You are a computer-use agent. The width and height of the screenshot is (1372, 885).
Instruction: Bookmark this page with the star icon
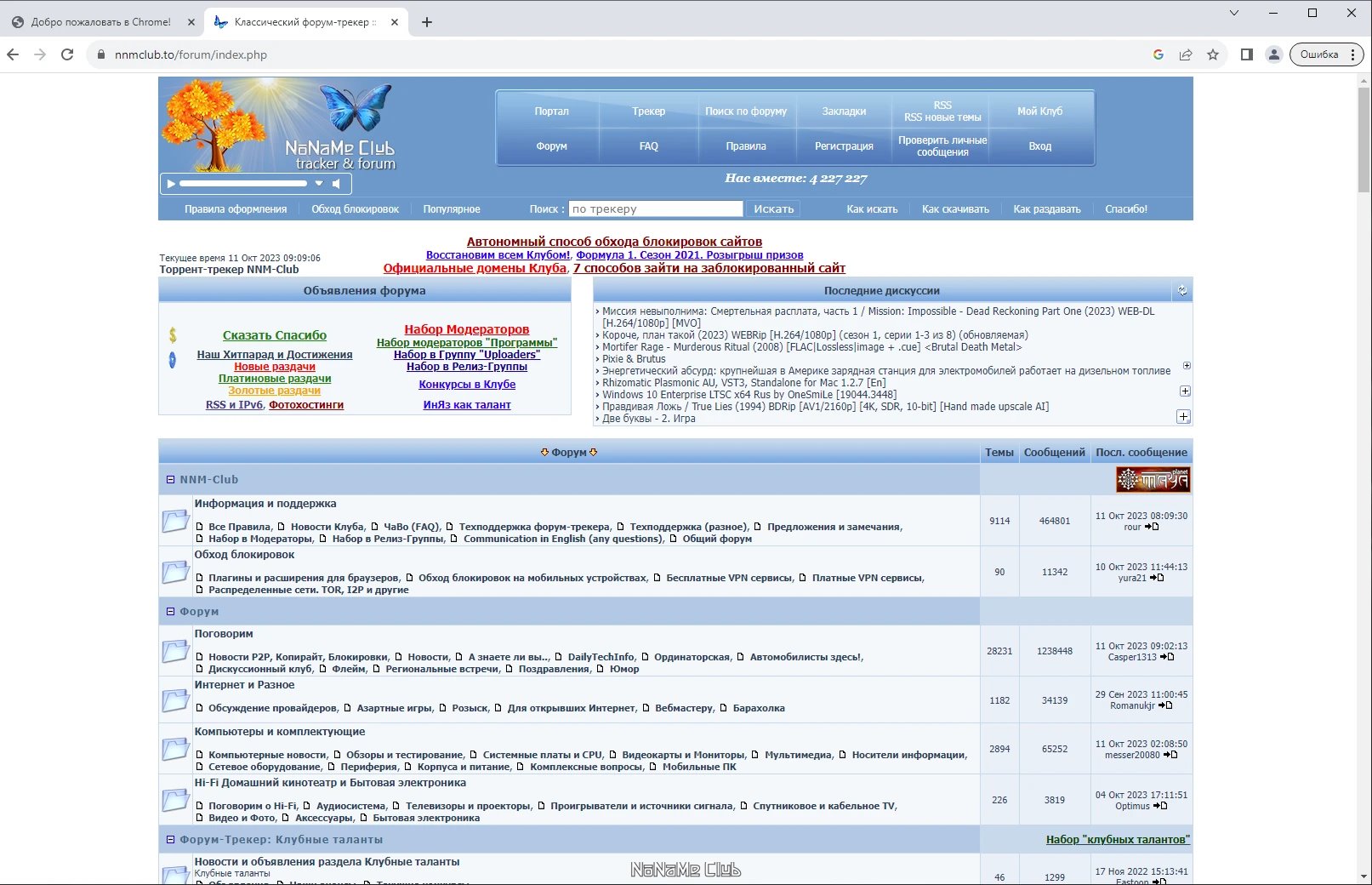tap(1213, 54)
